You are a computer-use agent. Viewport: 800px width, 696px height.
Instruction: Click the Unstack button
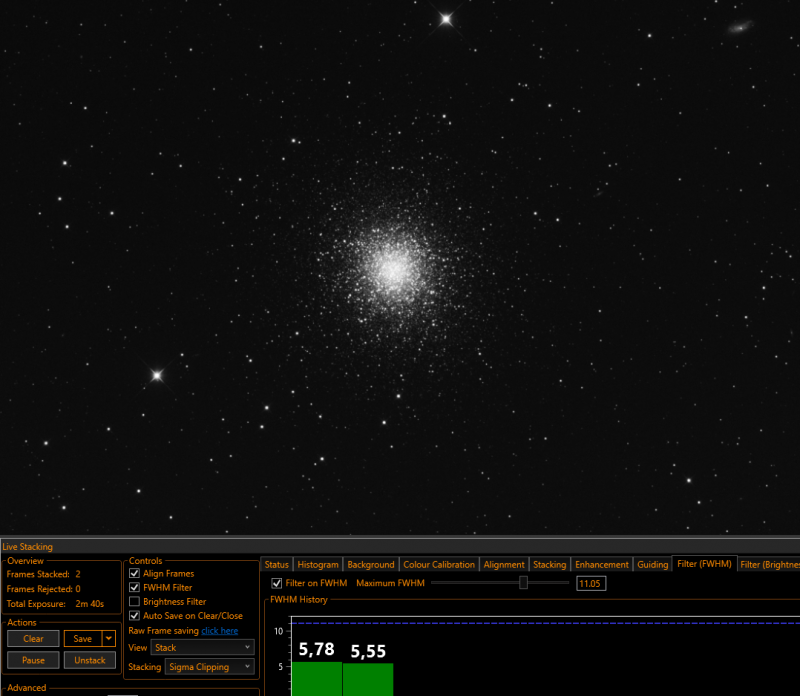tap(90, 660)
